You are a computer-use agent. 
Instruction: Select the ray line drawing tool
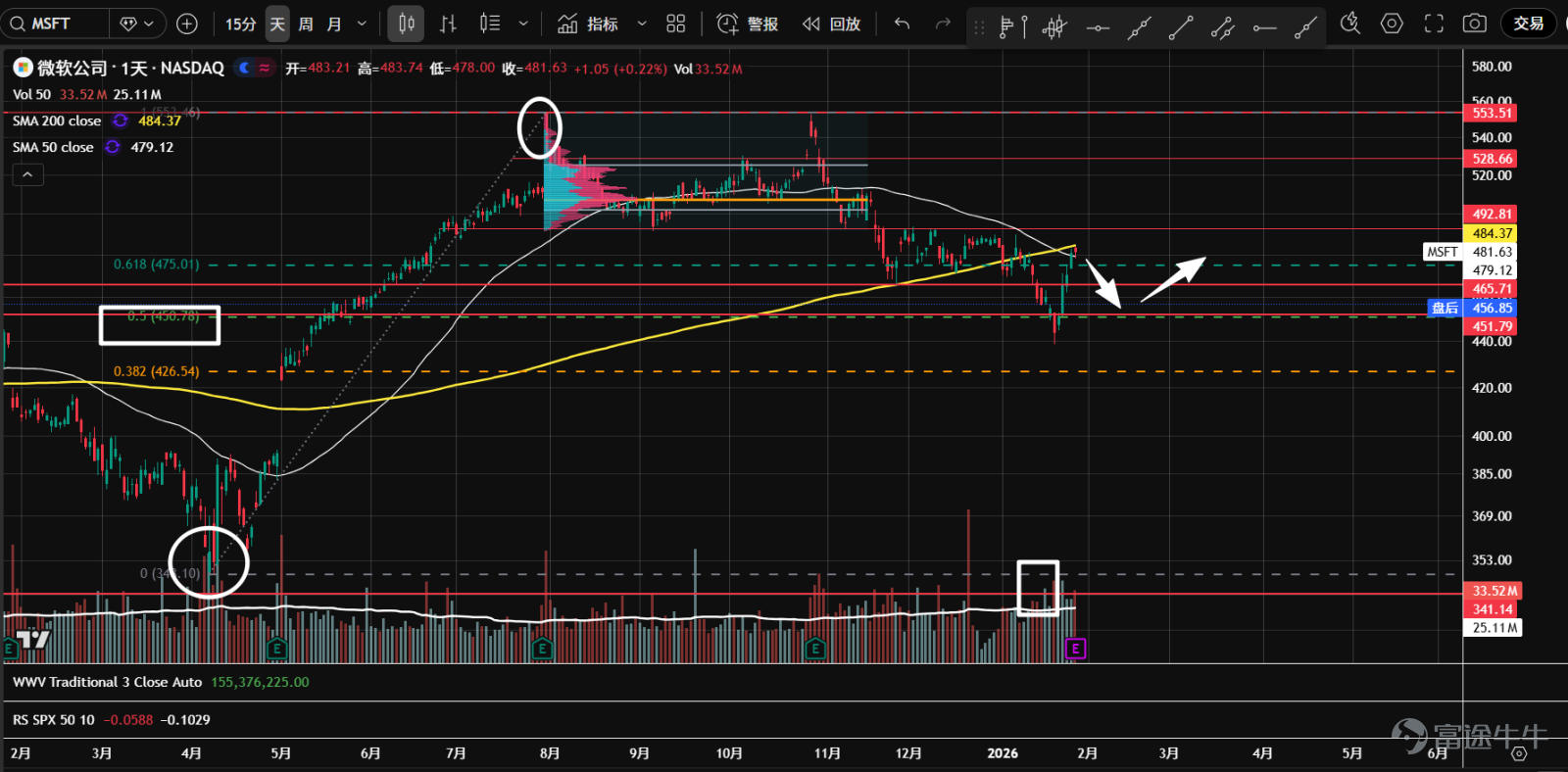coord(1305,26)
